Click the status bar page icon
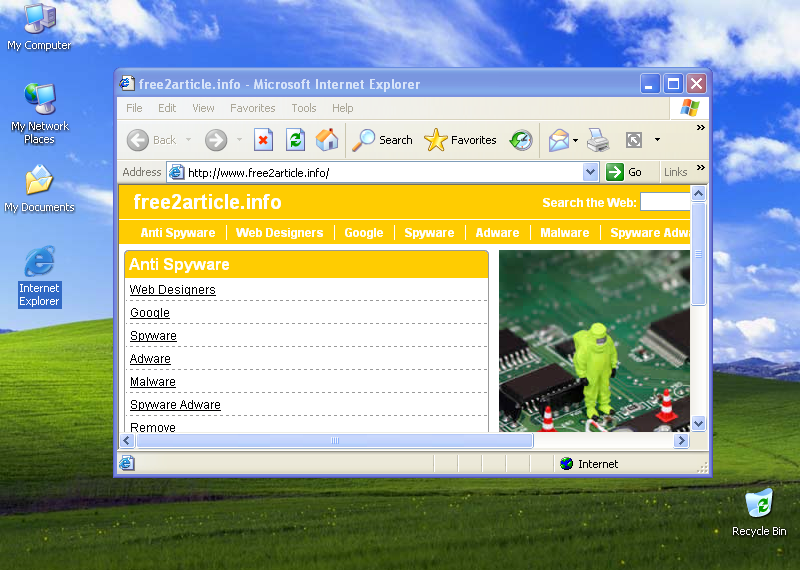Screen dimensions: 800x570 coord(127,463)
